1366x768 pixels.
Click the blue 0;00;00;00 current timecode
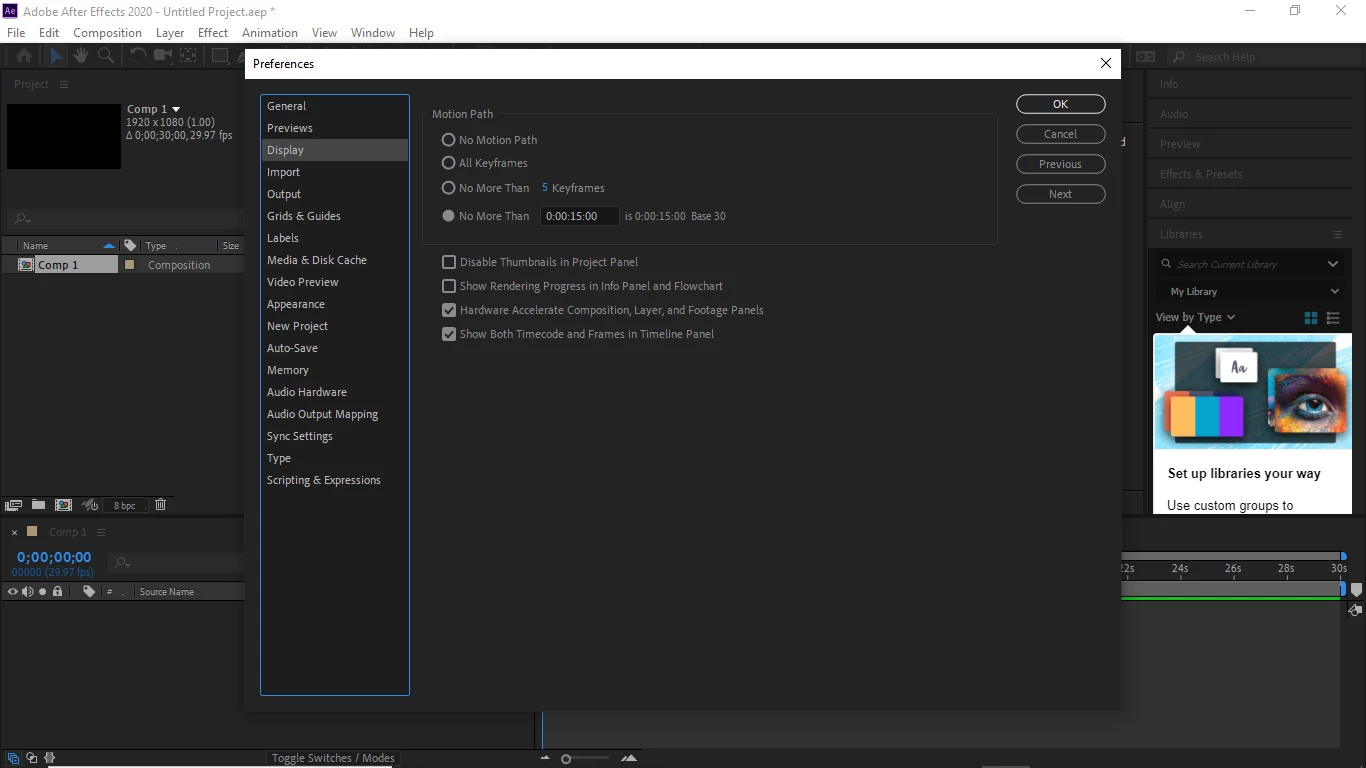[x=54, y=557]
